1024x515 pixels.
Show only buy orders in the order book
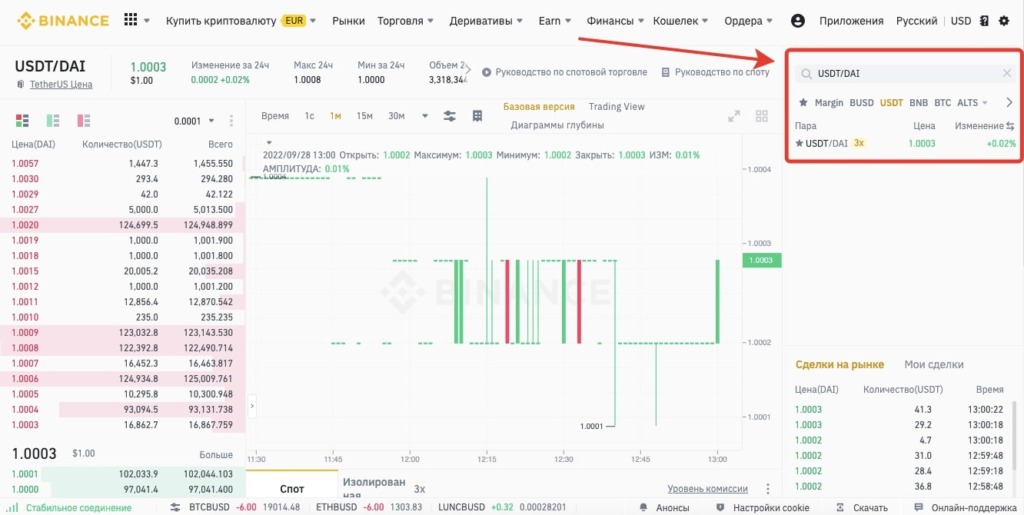click(53, 120)
